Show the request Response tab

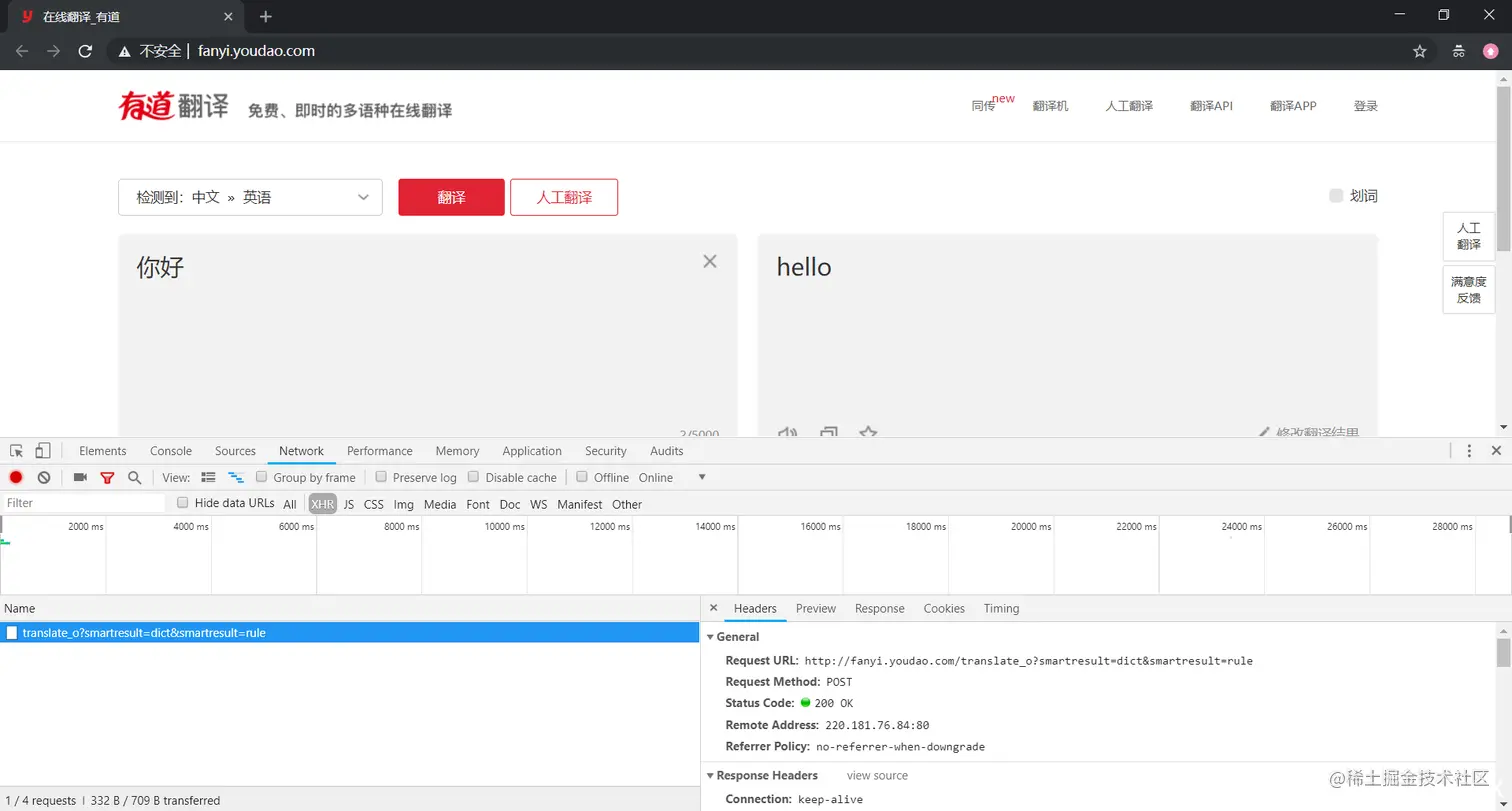880,608
